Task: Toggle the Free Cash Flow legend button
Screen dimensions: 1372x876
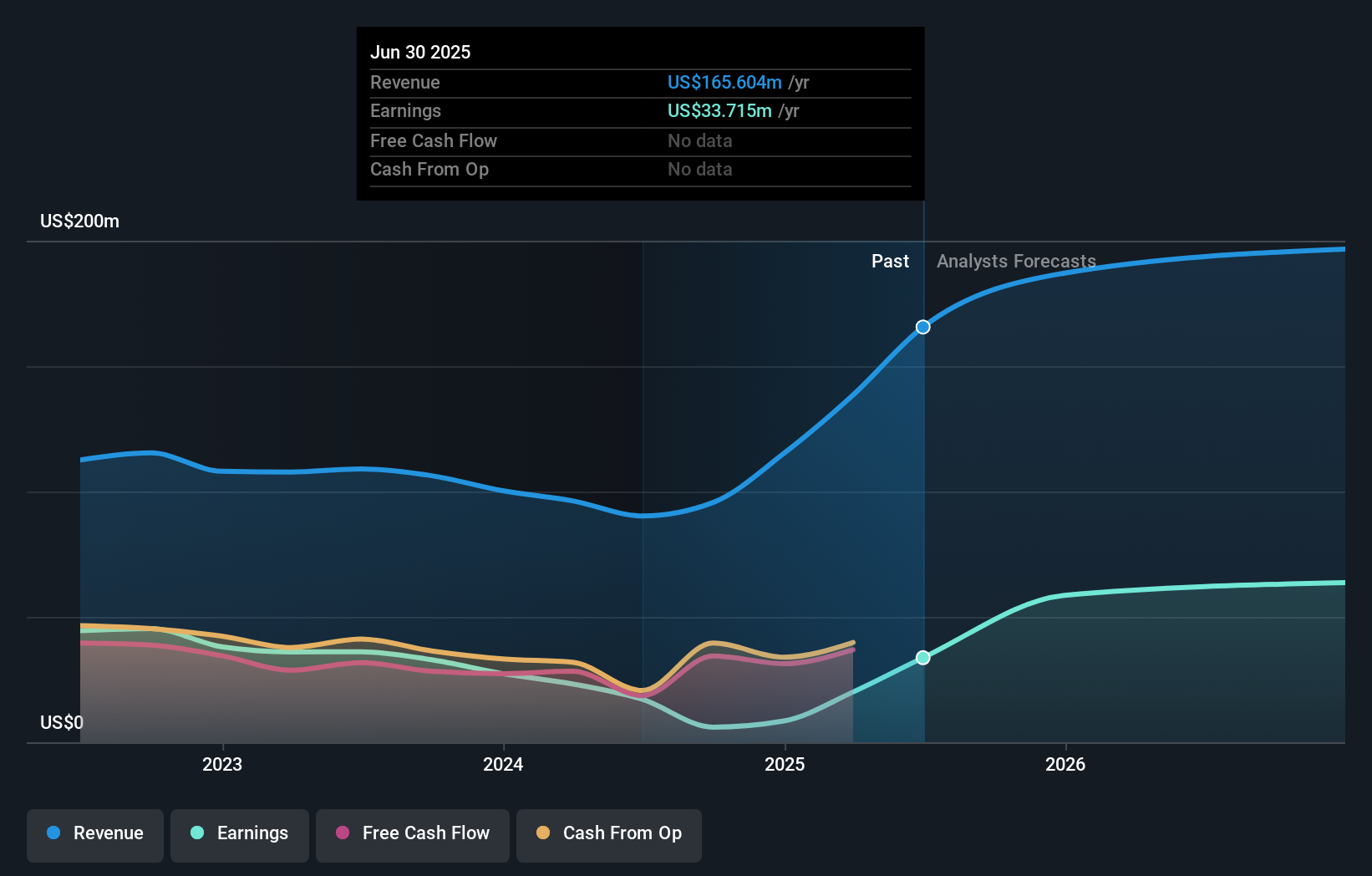Action: (x=413, y=835)
